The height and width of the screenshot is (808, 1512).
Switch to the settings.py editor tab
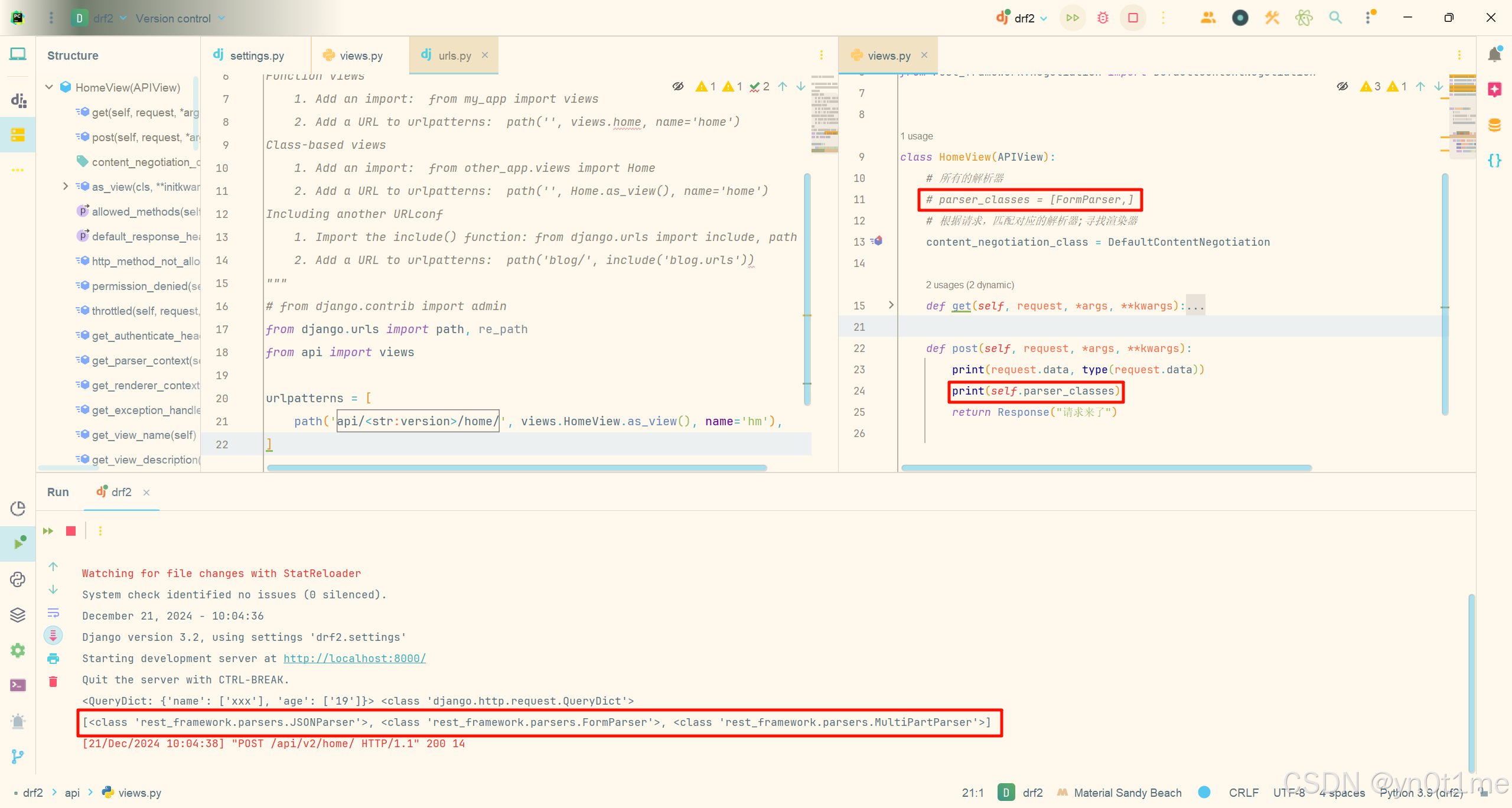[x=256, y=56]
